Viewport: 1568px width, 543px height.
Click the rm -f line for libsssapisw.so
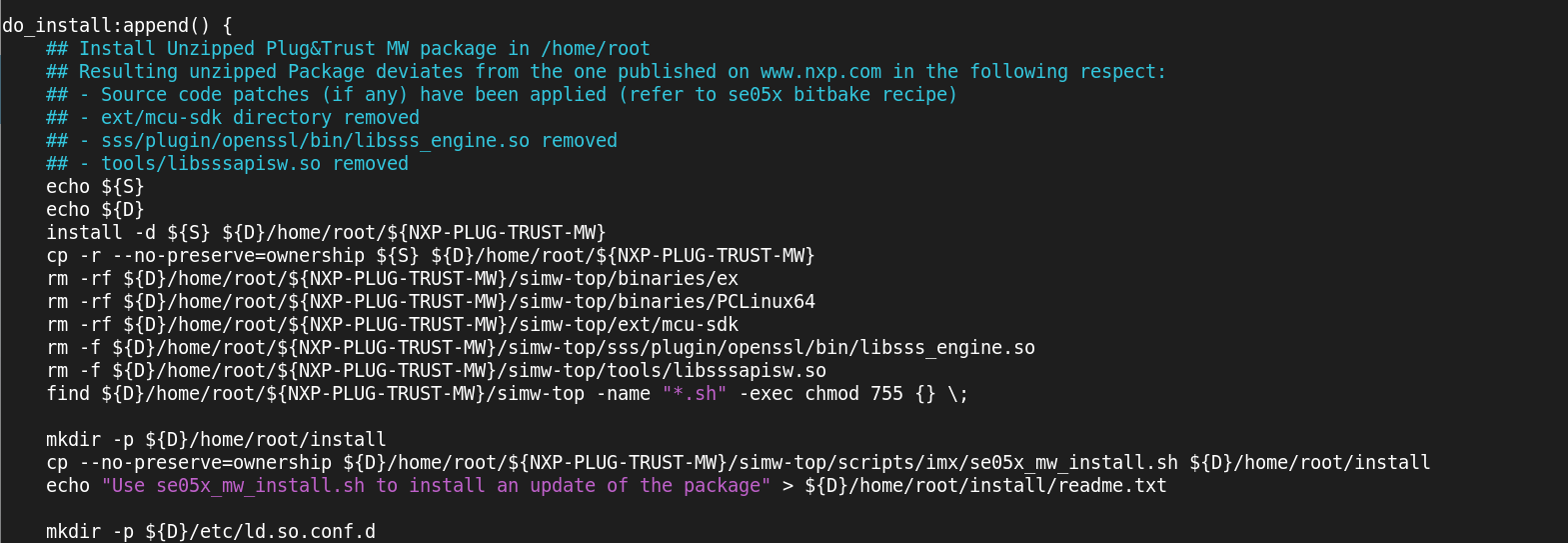(436, 370)
